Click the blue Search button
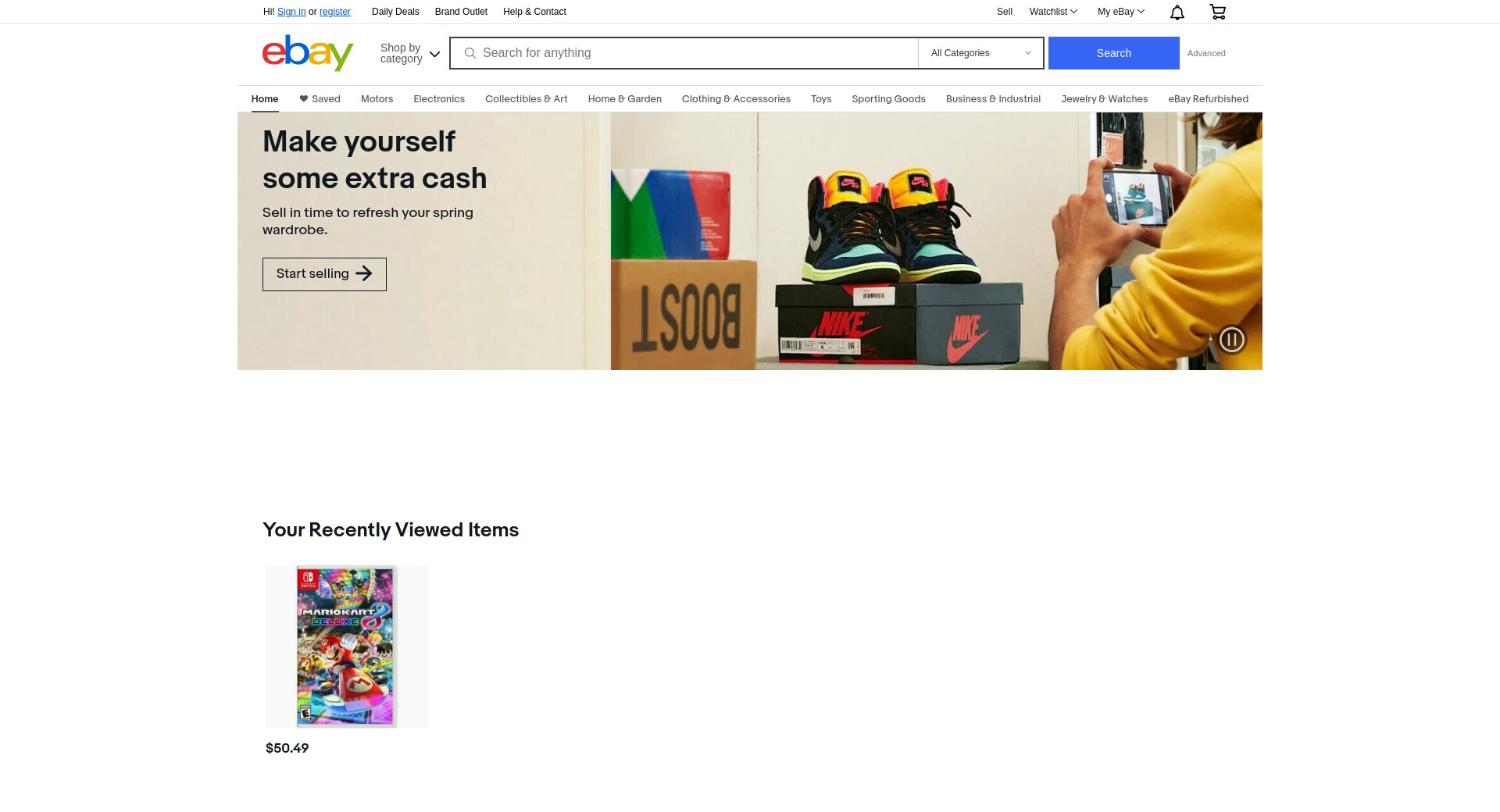Viewport: 1500px width, 812px height. (x=1113, y=53)
